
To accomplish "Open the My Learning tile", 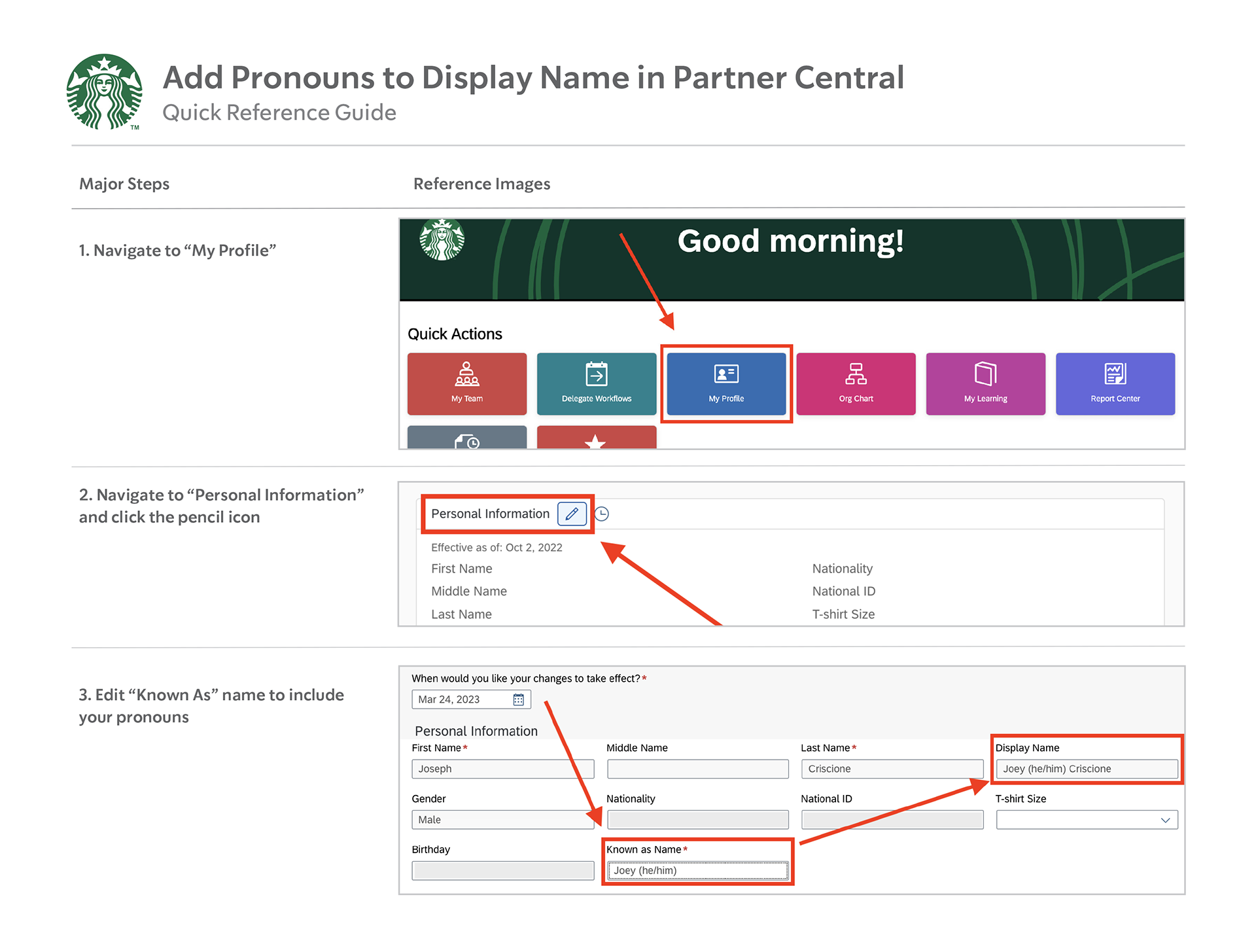I will click(985, 383).
